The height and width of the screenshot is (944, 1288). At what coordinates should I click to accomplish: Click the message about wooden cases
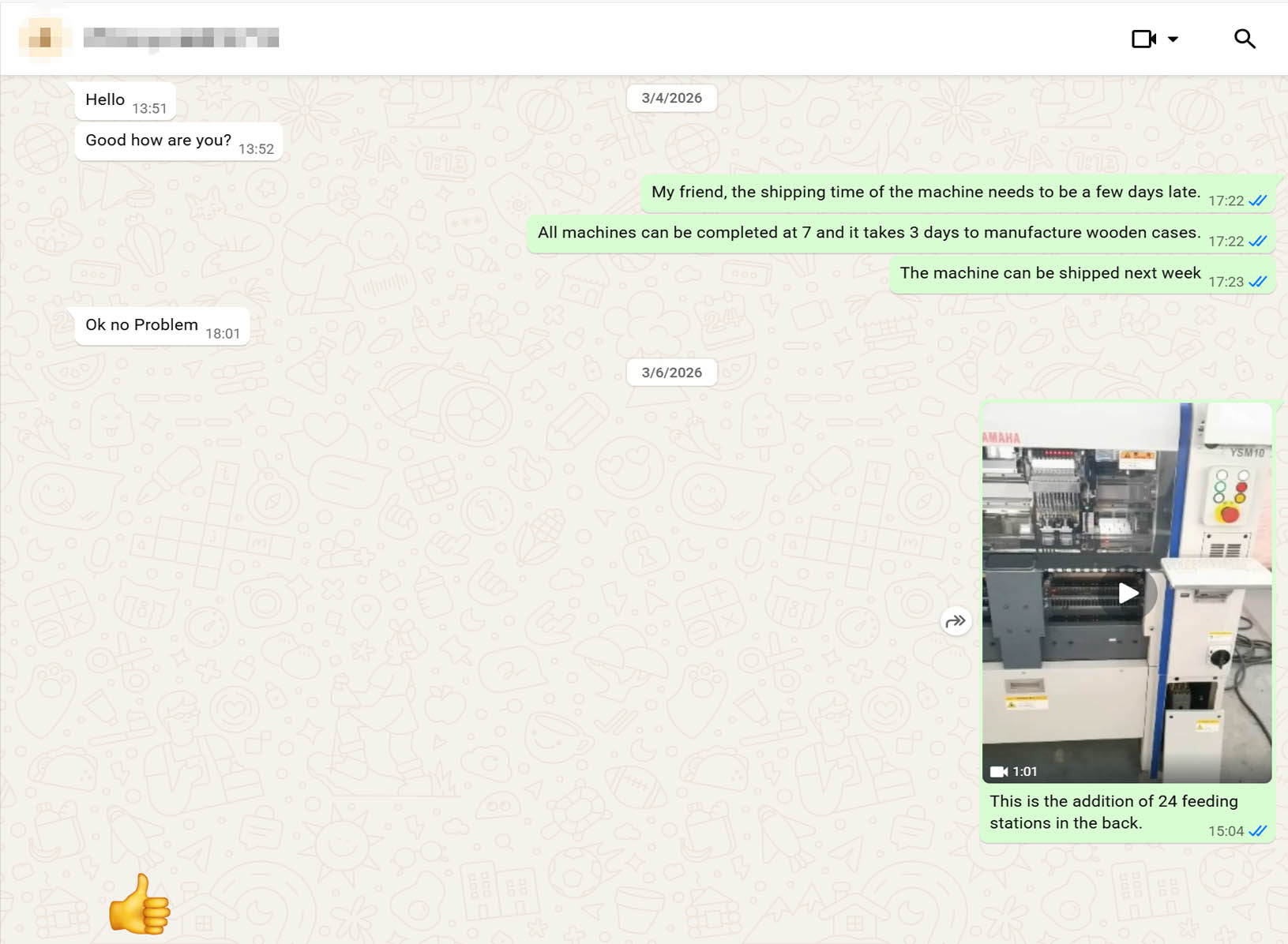[900, 234]
